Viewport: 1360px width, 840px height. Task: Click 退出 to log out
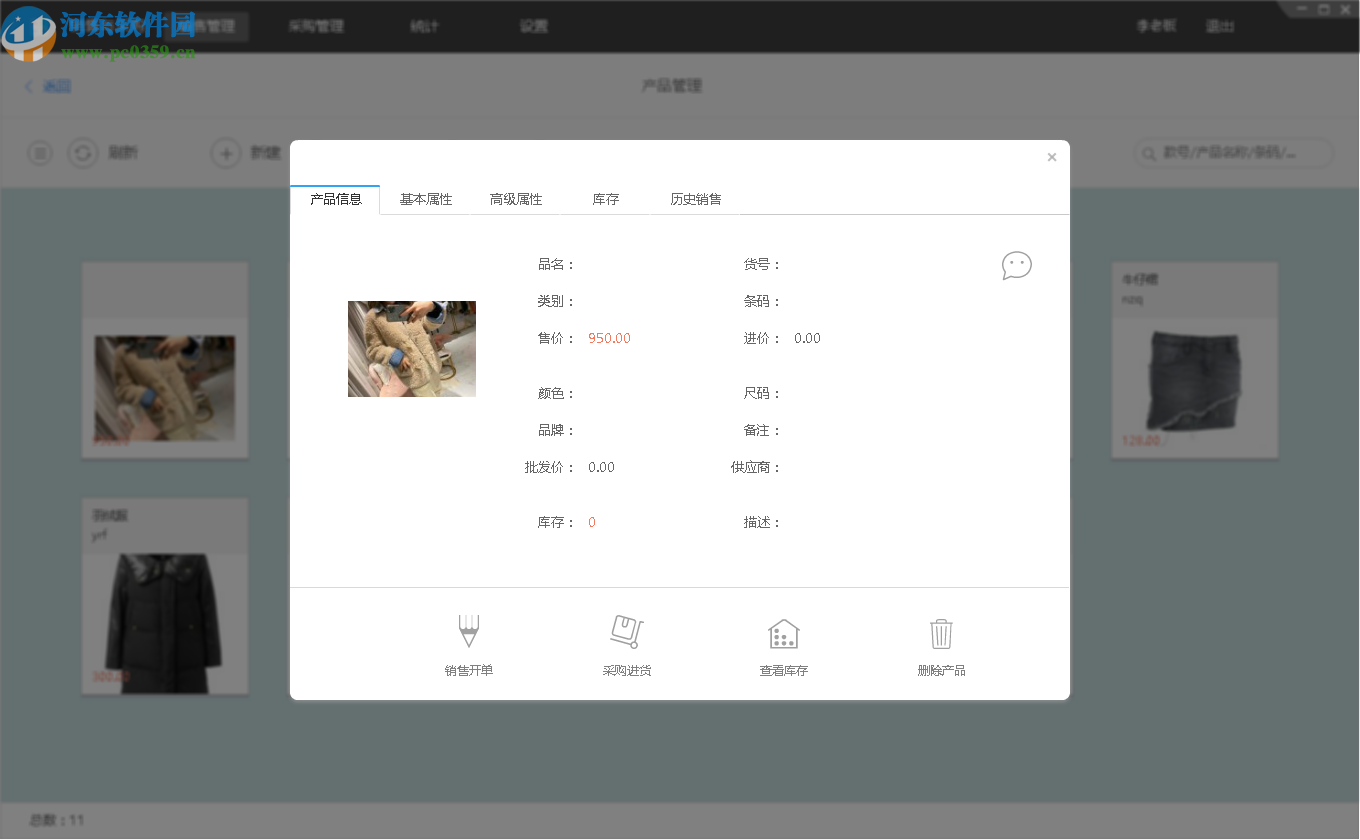coord(1220,26)
